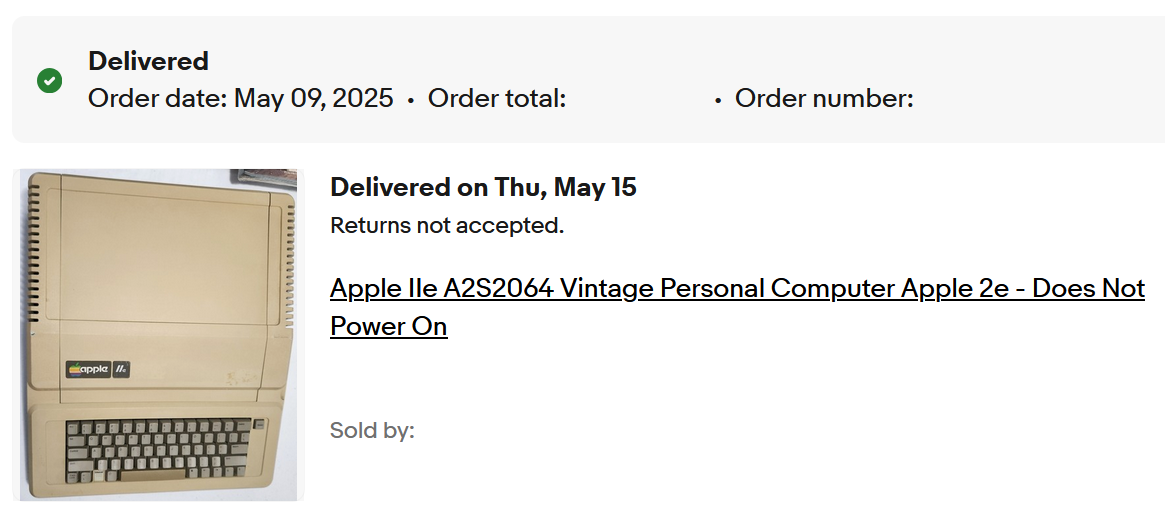Screen dimensions: 1165x521
Task: Click the green delivered checkmark icon
Action: coord(49,81)
